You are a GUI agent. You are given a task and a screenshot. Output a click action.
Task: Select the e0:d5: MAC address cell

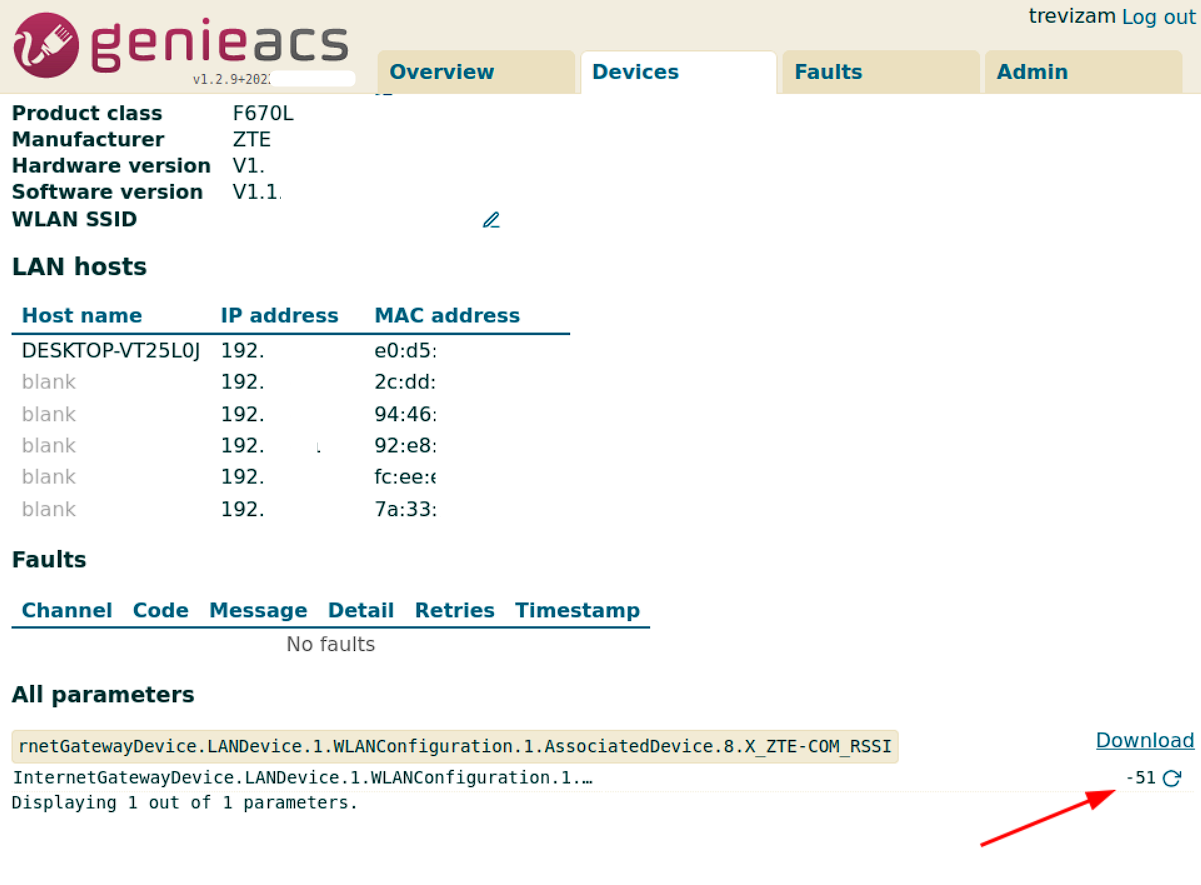click(x=405, y=350)
